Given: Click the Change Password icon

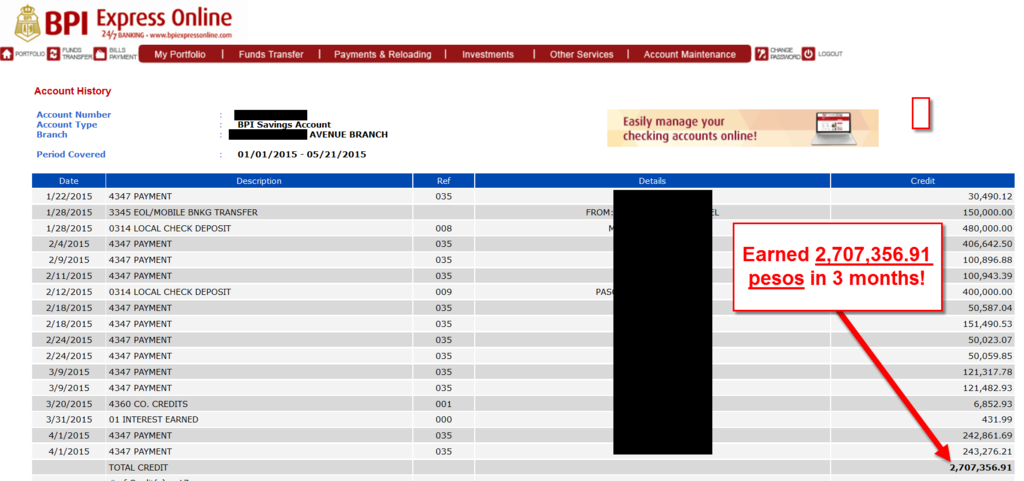Looking at the screenshot, I should coord(761,54).
